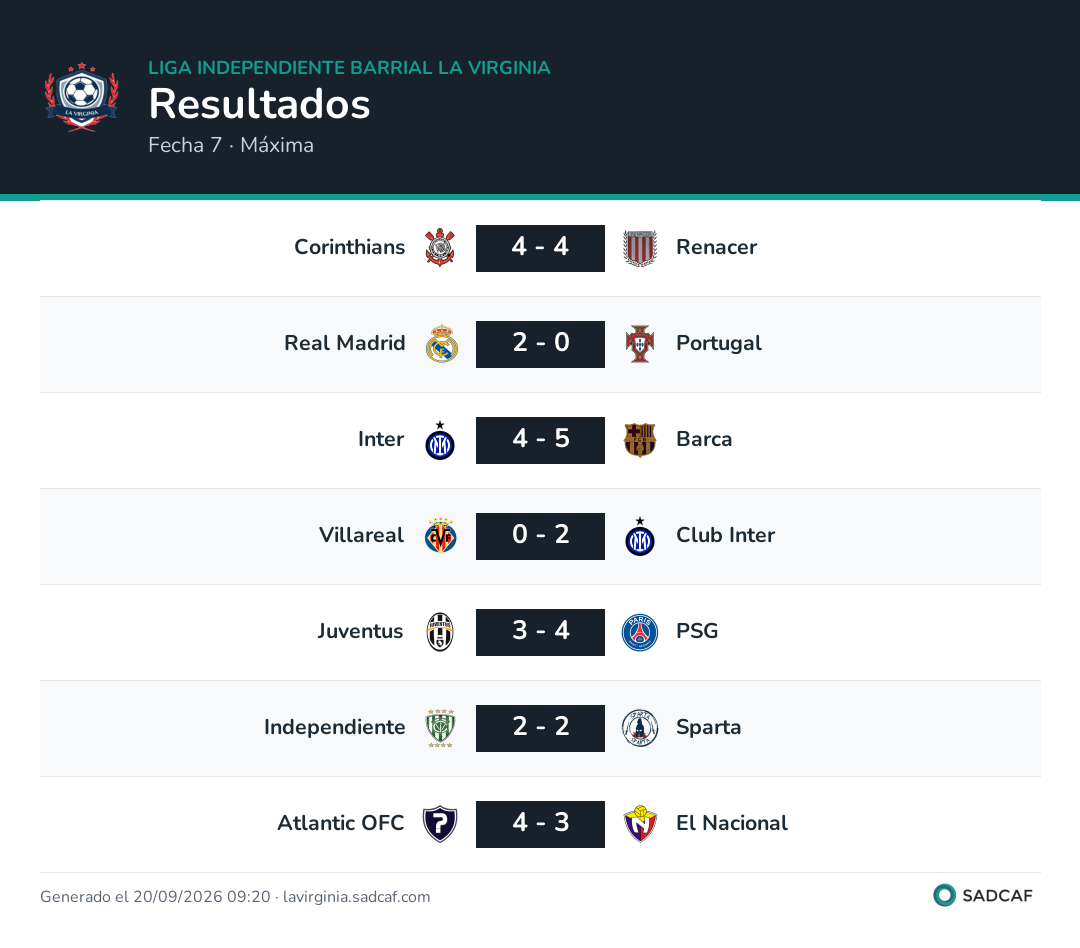Click the Corinthians team crest
The image size is (1080, 948).
click(440, 248)
